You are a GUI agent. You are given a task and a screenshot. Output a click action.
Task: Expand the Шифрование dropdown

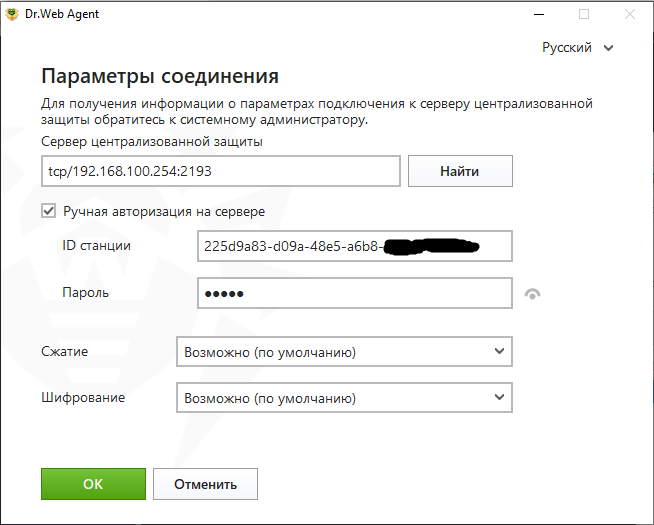[344, 398]
